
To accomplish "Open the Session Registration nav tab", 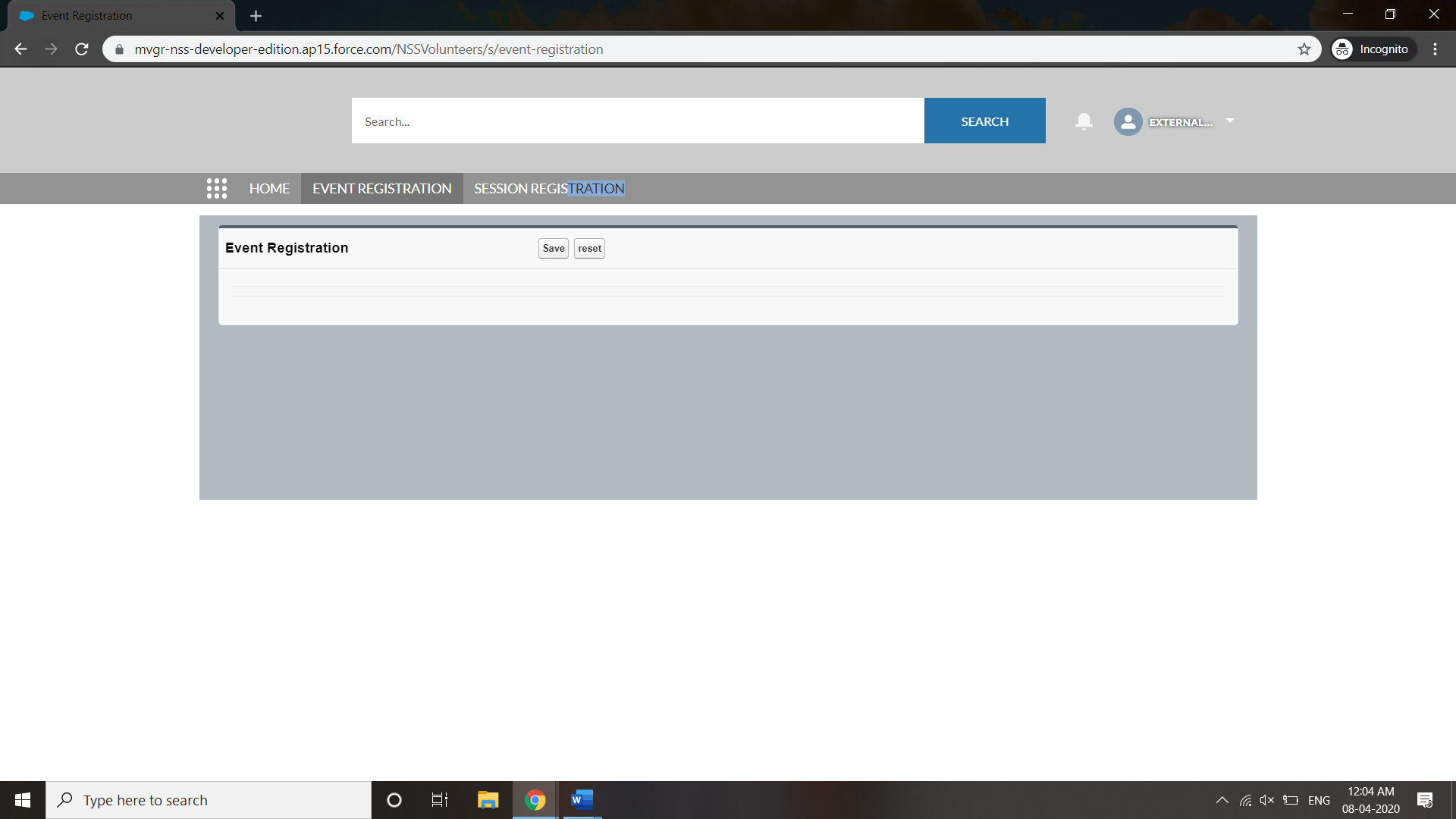I will [x=549, y=188].
